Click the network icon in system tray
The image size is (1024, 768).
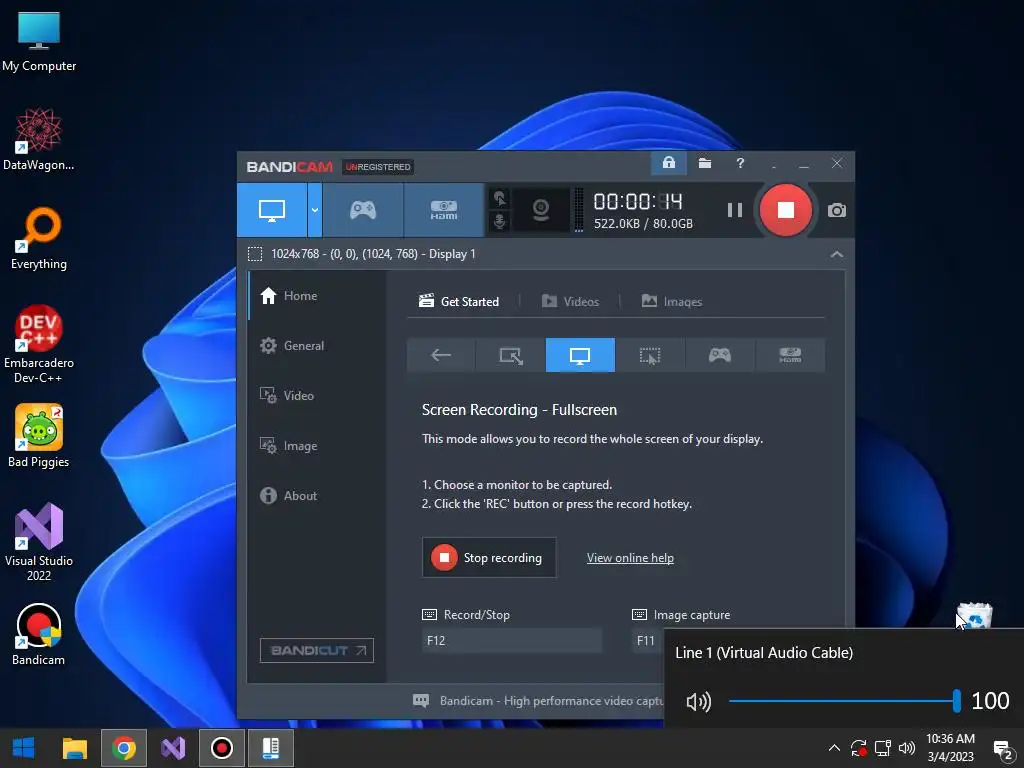(883, 748)
